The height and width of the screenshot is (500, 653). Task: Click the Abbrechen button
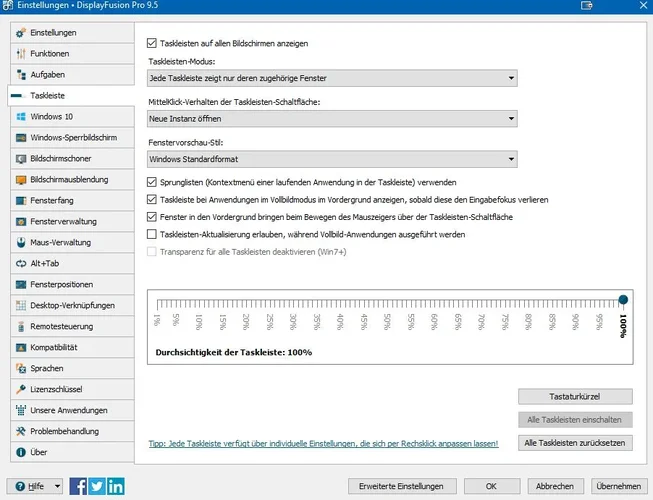point(555,486)
